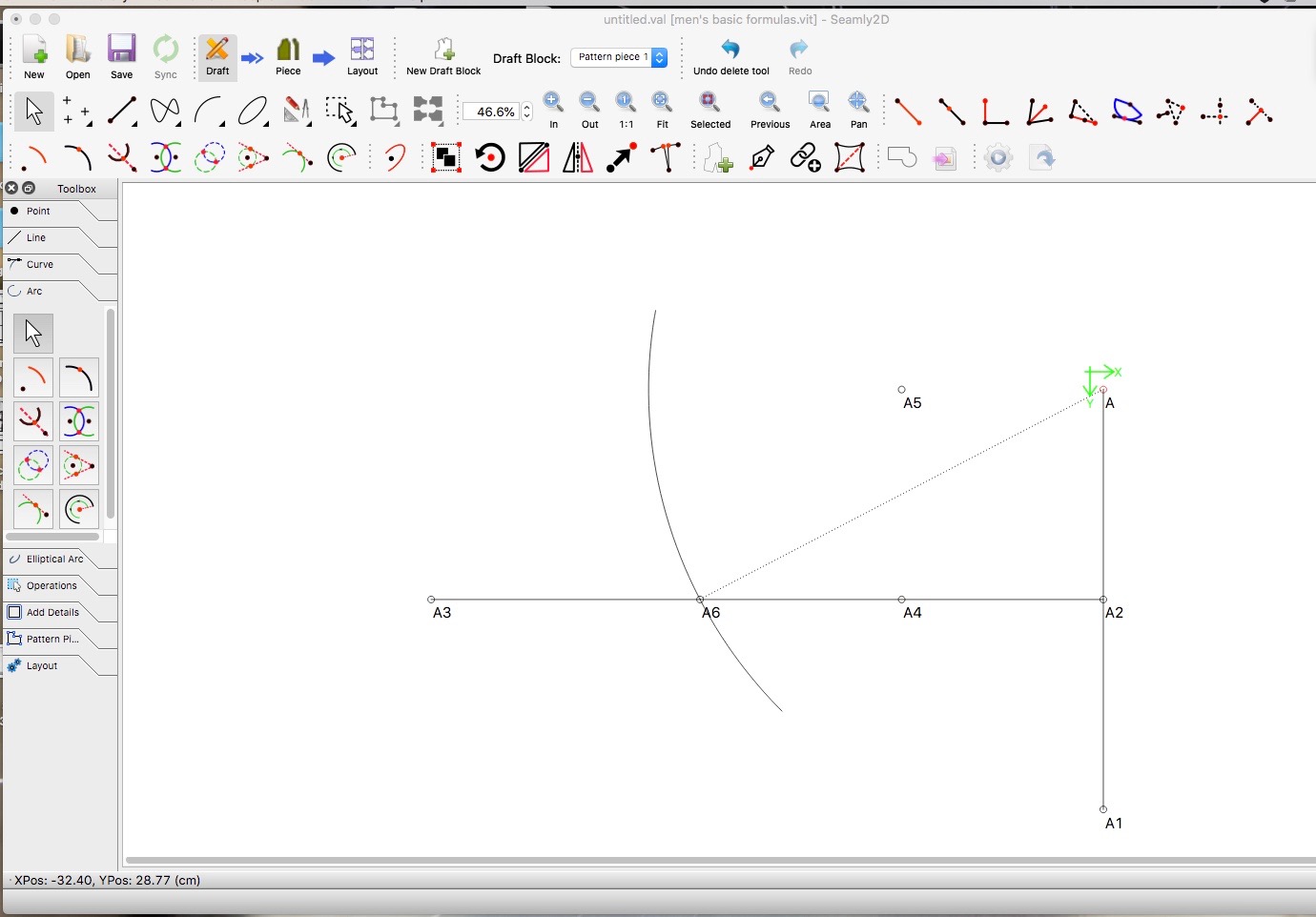The height and width of the screenshot is (917, 1316).
Task: Open the Curve toolbox tab
Action: click(x=40, y=265)
